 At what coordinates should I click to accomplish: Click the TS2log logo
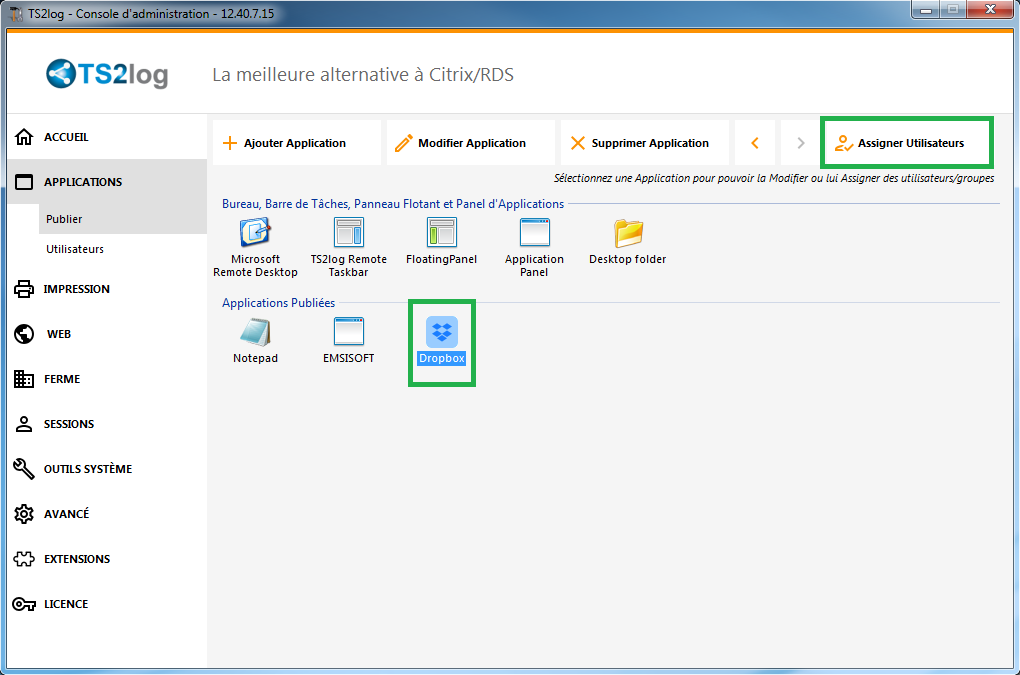pyautogui.click(x=107, y=74)
